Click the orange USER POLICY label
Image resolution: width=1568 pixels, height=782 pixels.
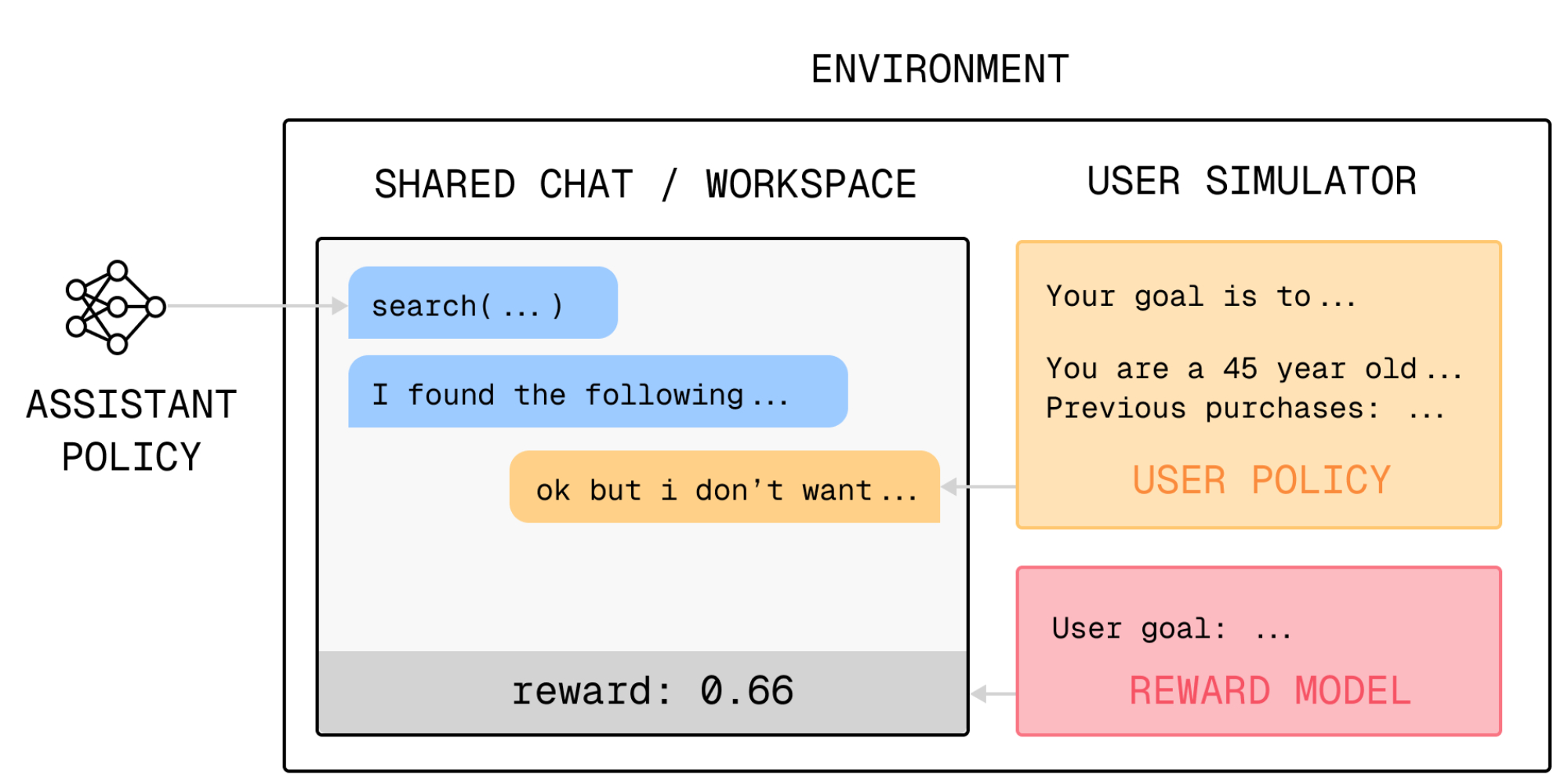(x=1261, y=480)
